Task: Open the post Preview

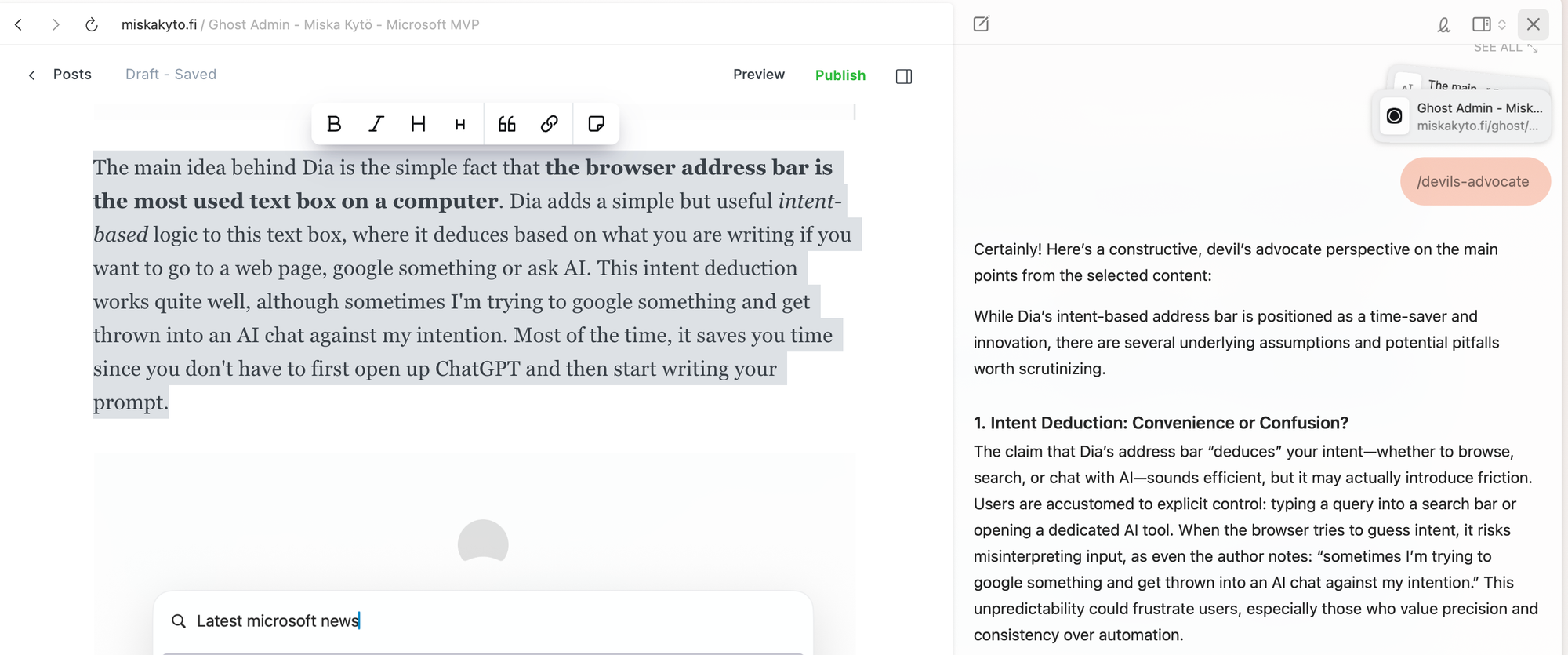Action: pos(758,75)
